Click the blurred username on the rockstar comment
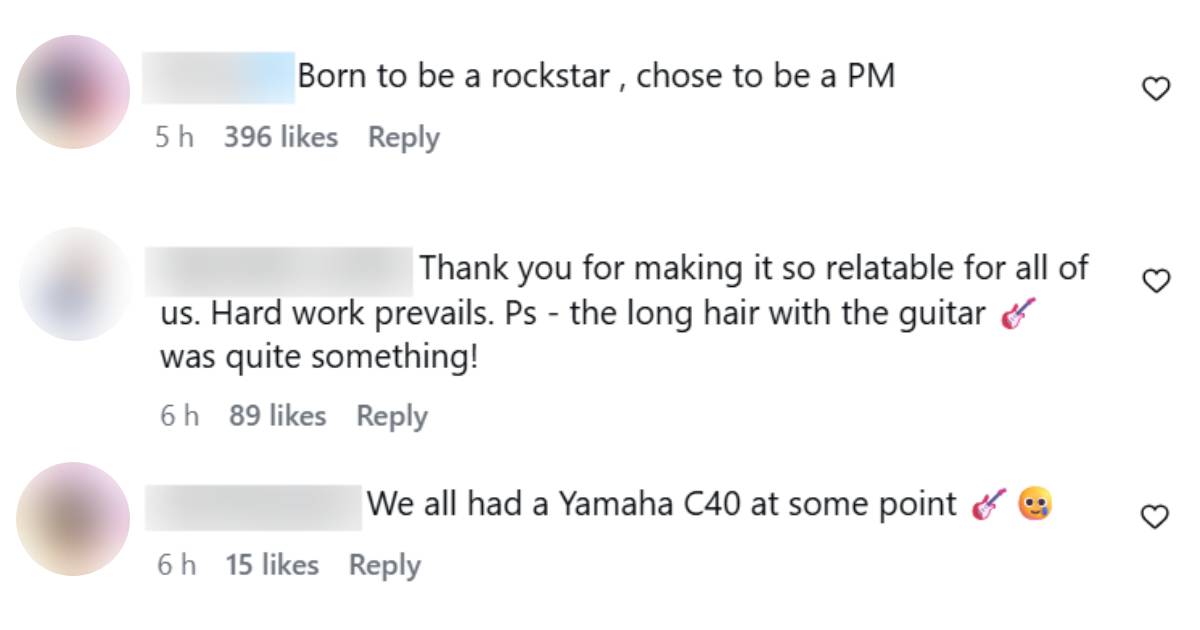Image resolution: width=1200 pixels, height=630 pixels. click(x=219, y=77)
